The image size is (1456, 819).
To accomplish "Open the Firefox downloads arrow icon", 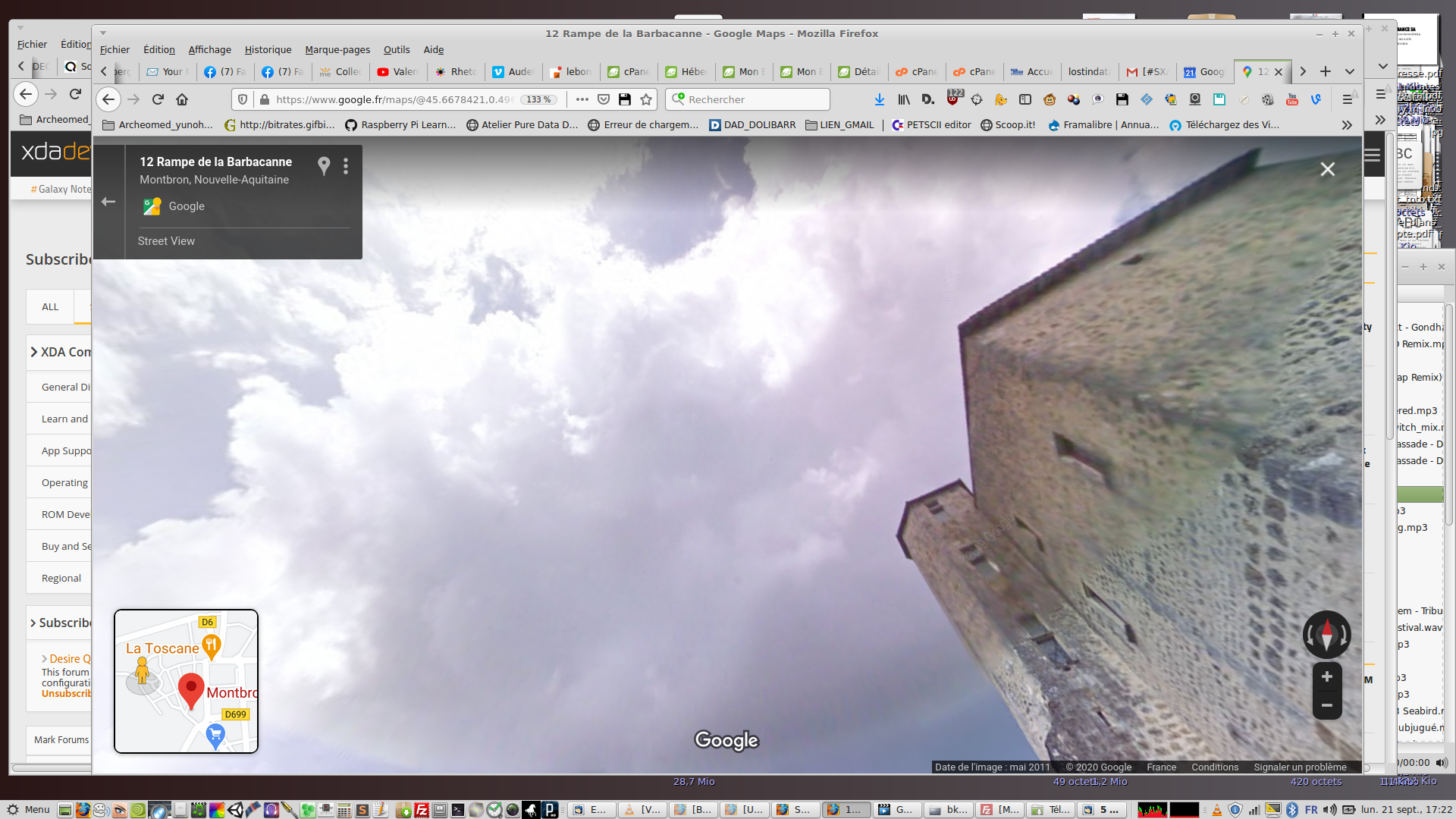I will 879,99.
